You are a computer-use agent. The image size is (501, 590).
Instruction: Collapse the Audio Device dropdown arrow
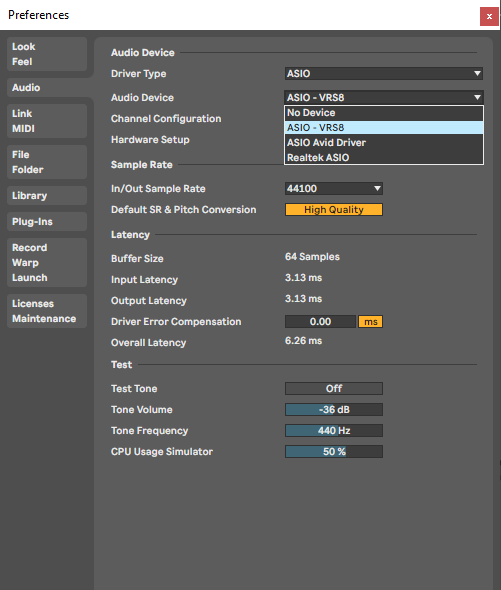[477, 97]
